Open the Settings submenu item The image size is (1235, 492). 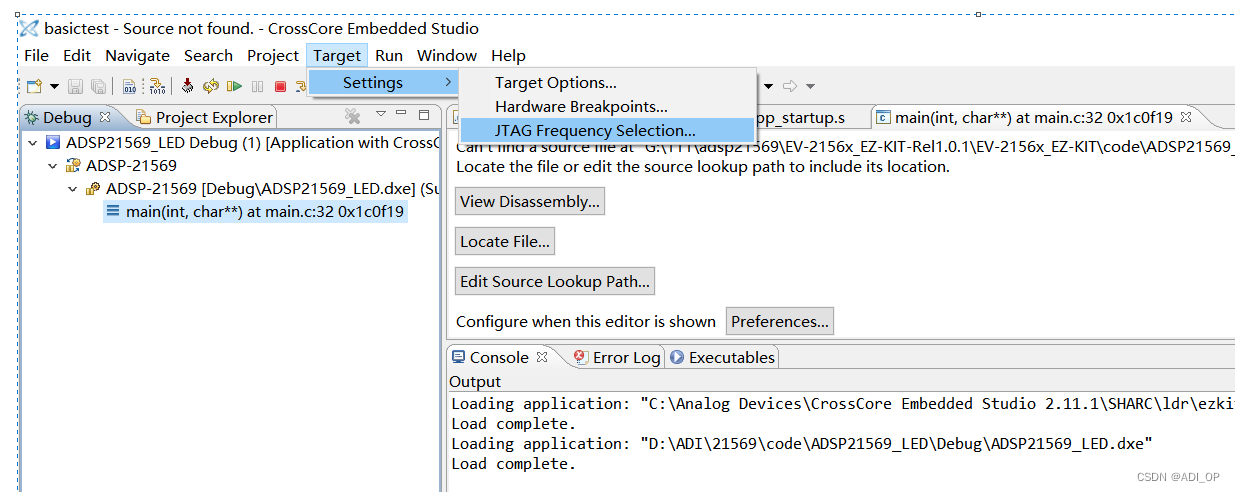pos(383,82)
